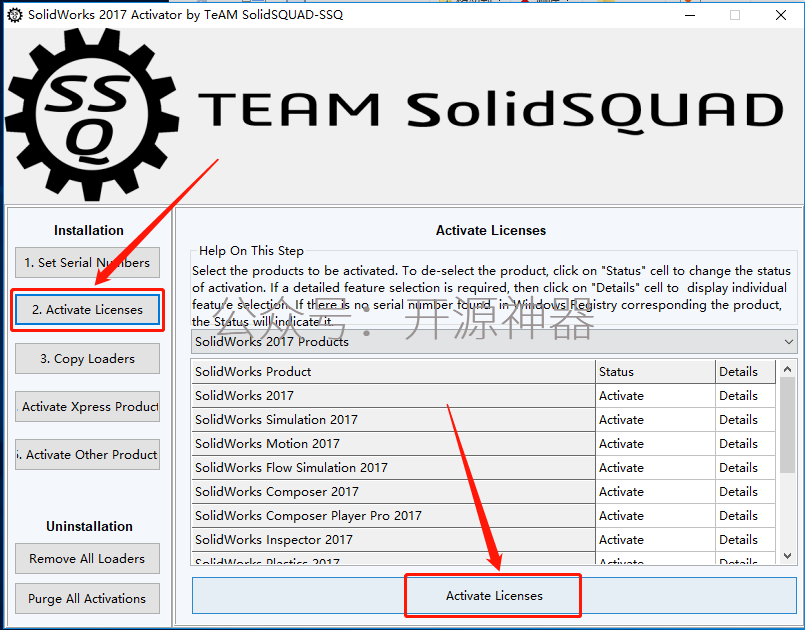Open the 3. Copy Loaders step
This screenshot has width=805, height=630.
87,358
